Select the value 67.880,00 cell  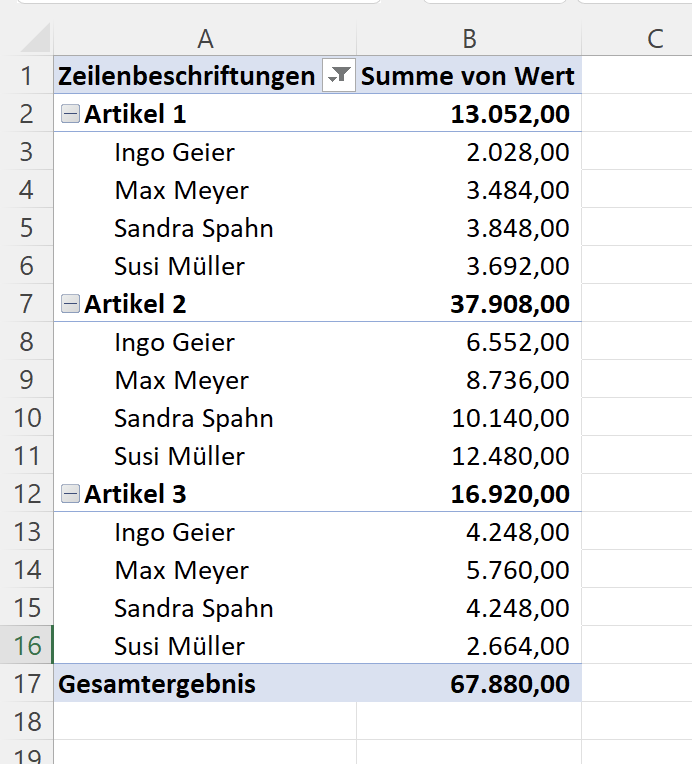(x=469, y=683)
